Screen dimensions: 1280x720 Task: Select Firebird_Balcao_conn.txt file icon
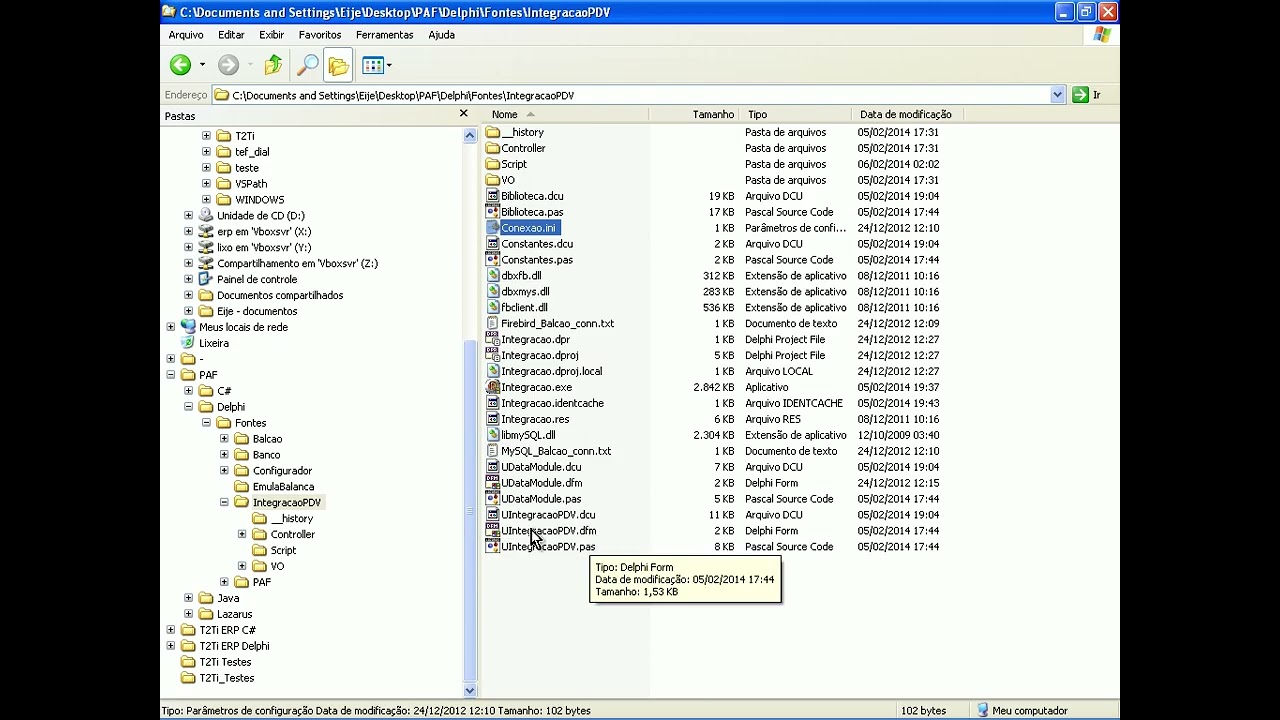point(492,324)
